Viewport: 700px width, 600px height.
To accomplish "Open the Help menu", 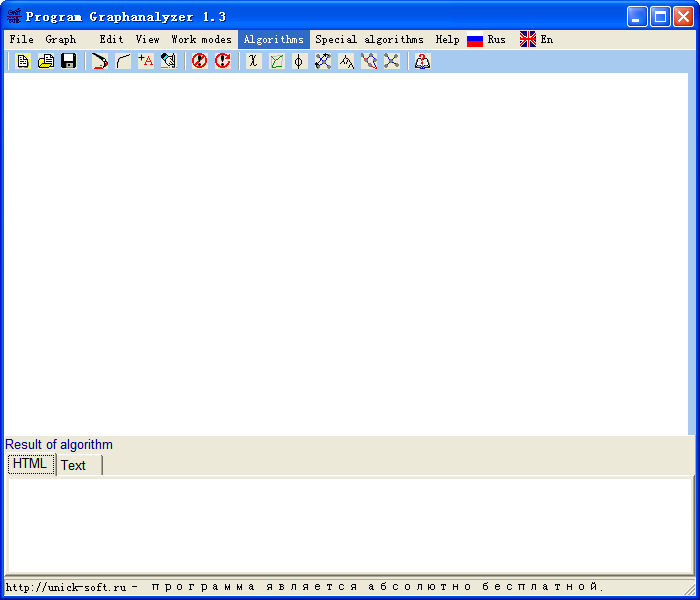I will click(447, 39).
